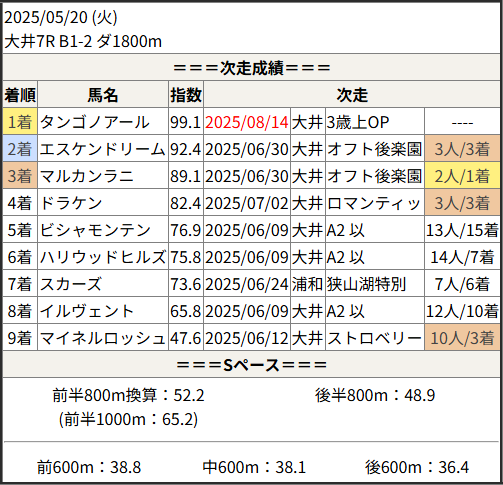Click the 10人/3着 result for マイネルロッシュ
Image resolution: width=503 pixels, height=485 pixels.
click(462, 338)
